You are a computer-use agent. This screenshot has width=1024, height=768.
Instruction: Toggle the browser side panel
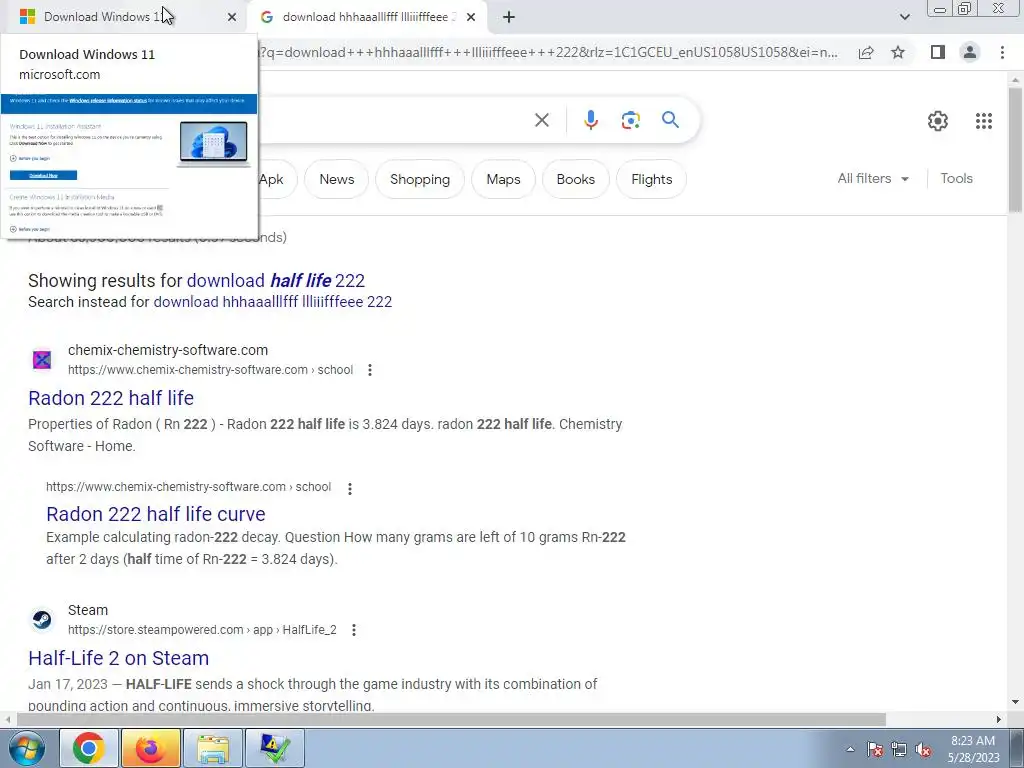938,52
